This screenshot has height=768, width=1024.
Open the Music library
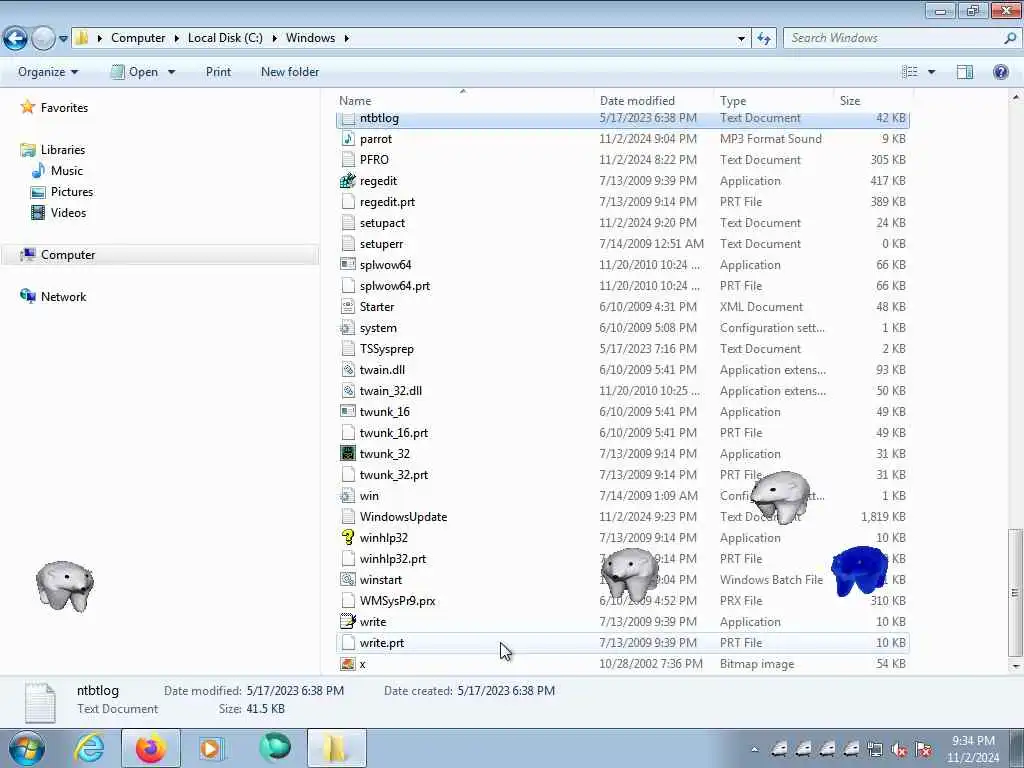67,170
